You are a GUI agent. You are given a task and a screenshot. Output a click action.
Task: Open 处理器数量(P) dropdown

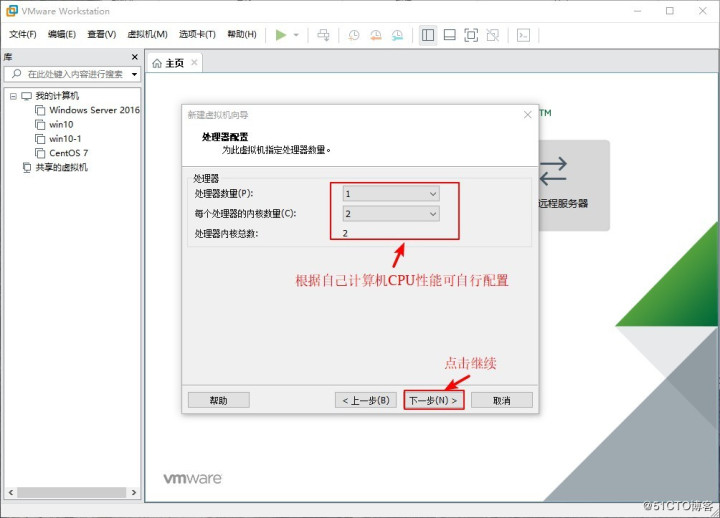click(x=391, y=194)
